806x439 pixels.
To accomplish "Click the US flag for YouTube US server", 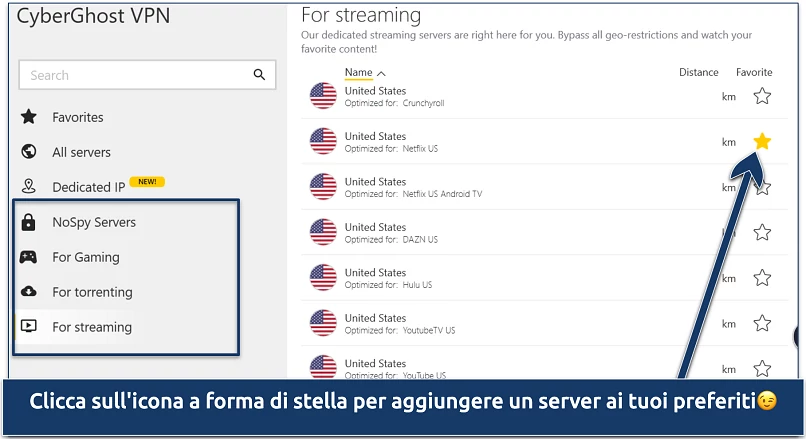I will pos(323,367).
